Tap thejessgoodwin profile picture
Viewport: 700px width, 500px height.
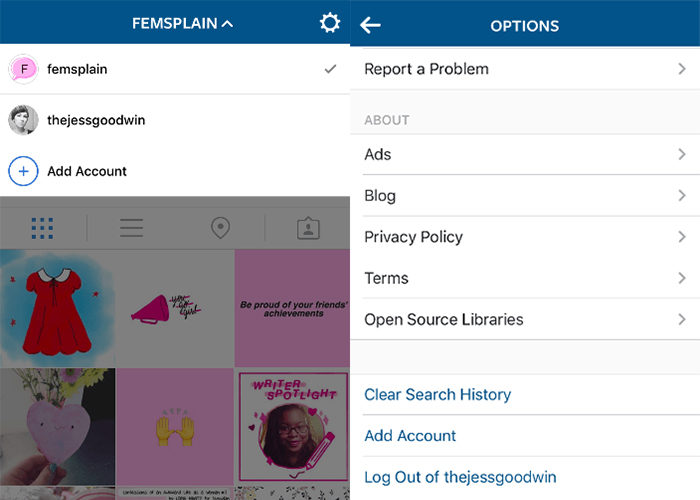23,120
